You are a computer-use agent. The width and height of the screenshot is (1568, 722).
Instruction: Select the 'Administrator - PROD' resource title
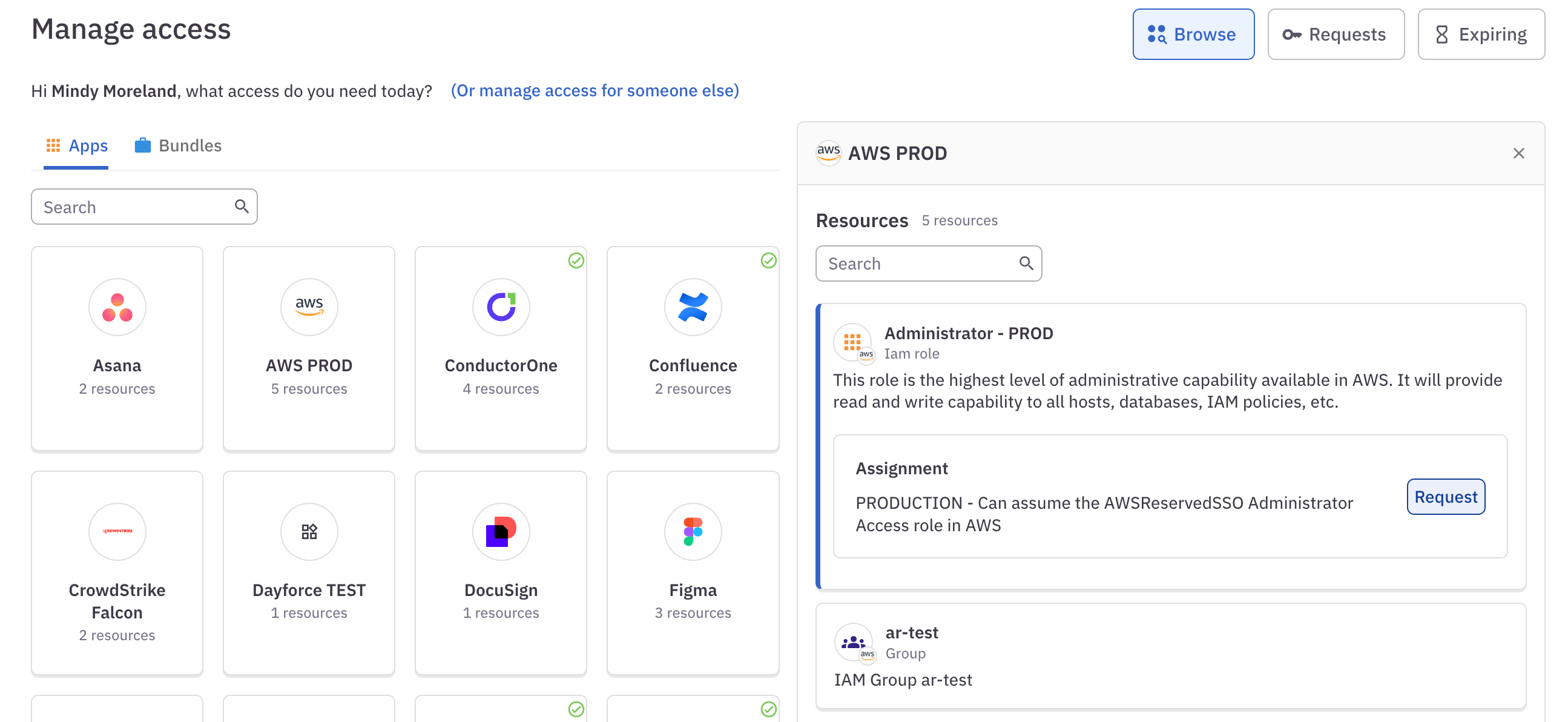pyautogui.click(x=969, y=333)
